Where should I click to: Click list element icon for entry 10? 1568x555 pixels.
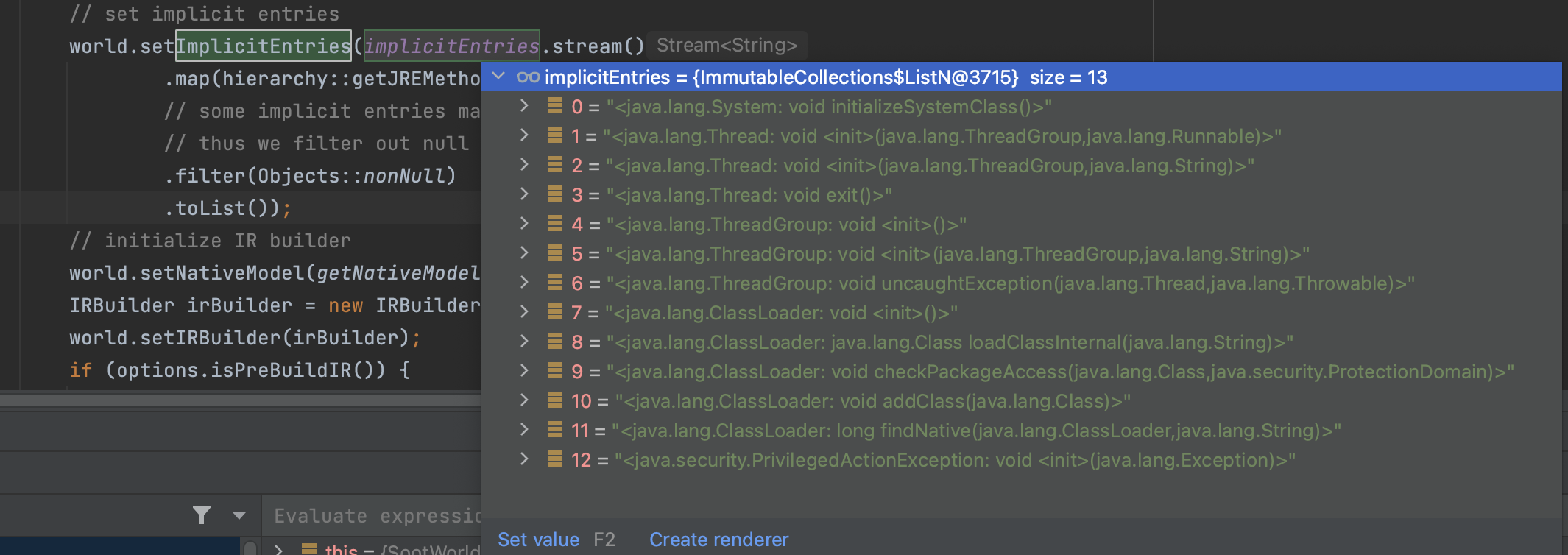[555, 400]
